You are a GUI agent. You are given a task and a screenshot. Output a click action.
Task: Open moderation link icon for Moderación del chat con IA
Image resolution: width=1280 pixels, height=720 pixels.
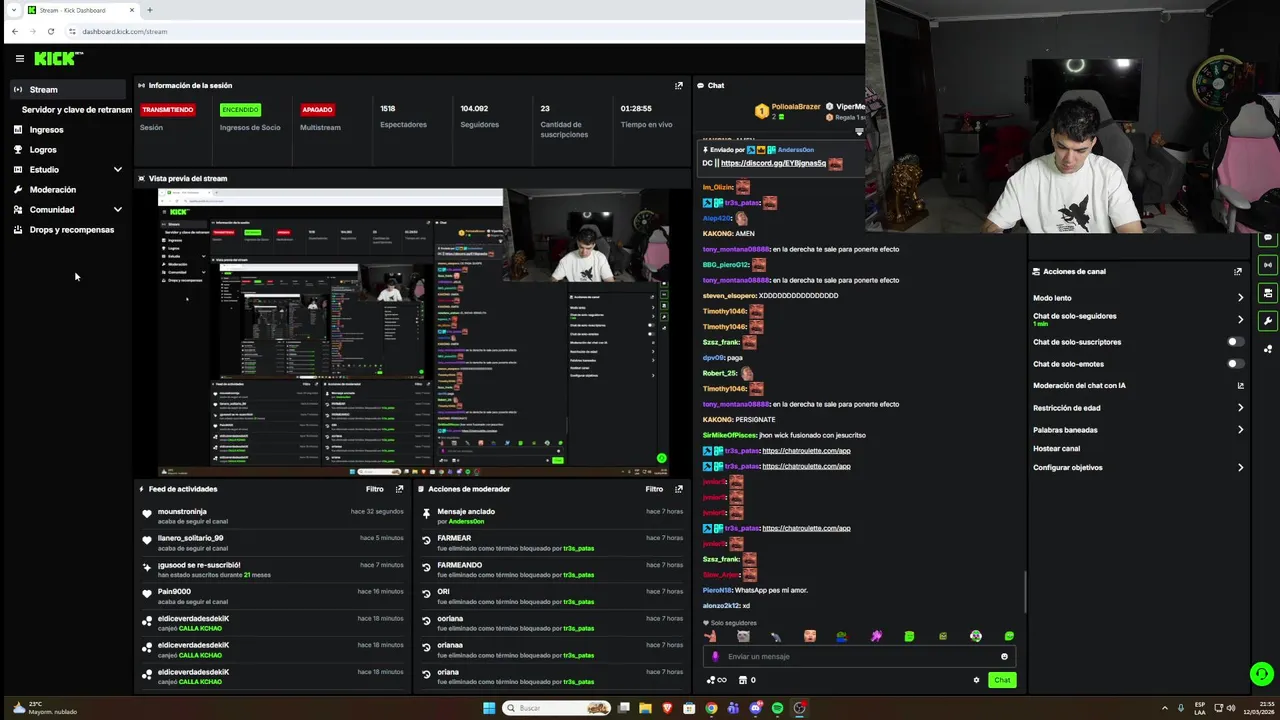pos(1240,386)
